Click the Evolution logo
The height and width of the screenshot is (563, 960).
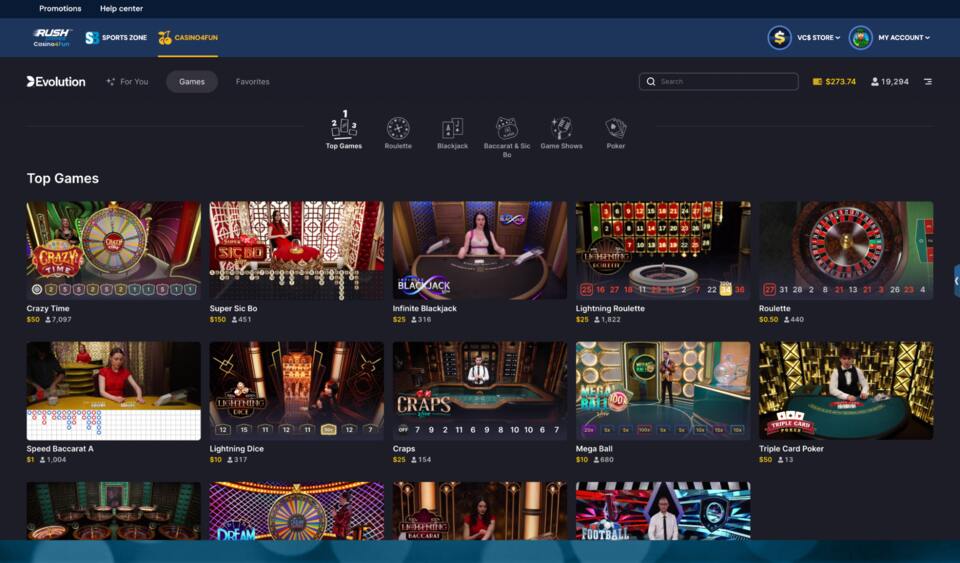(56, 82)
